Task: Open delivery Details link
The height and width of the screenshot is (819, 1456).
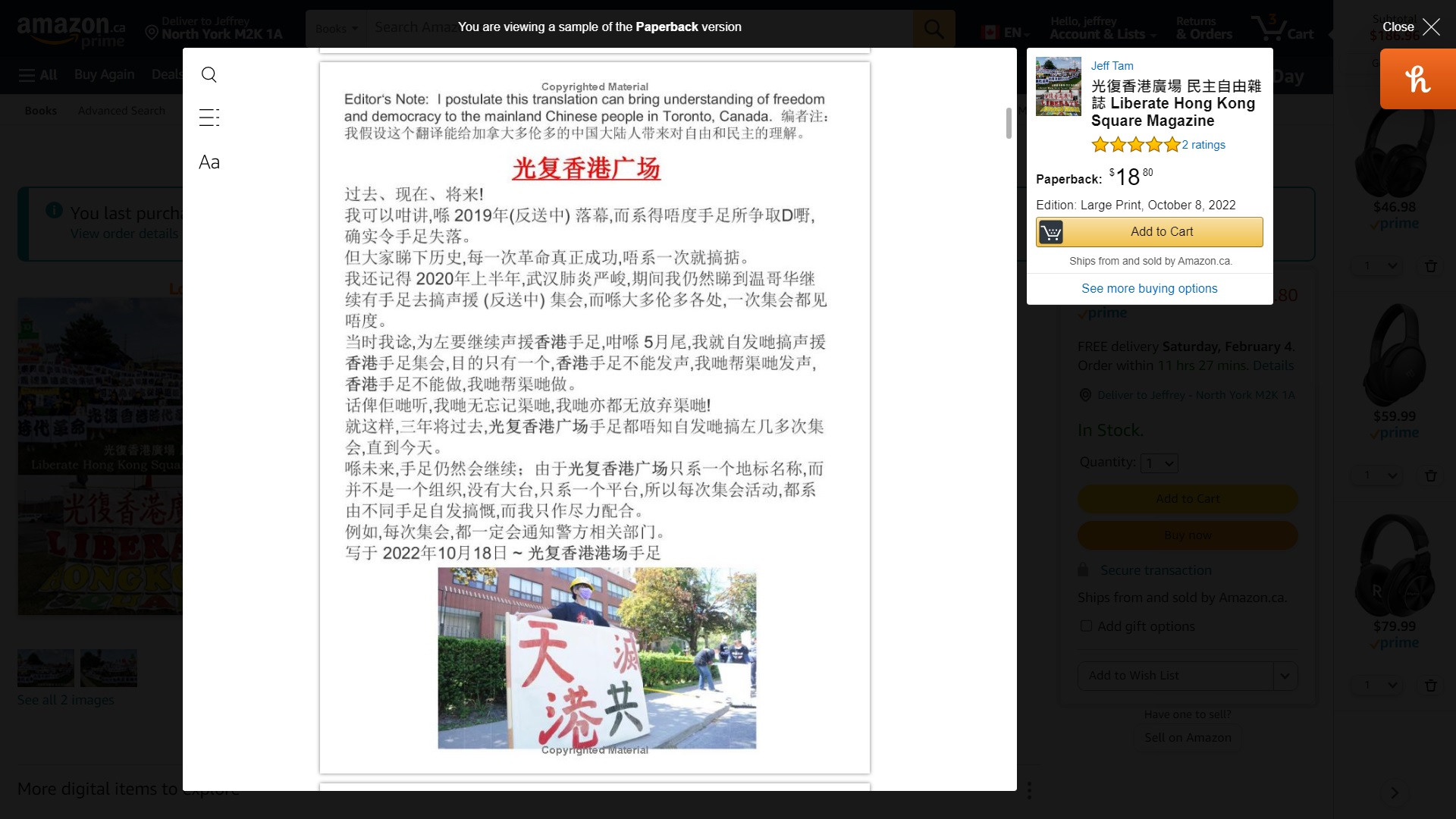Action: (x=1273, y=366)
